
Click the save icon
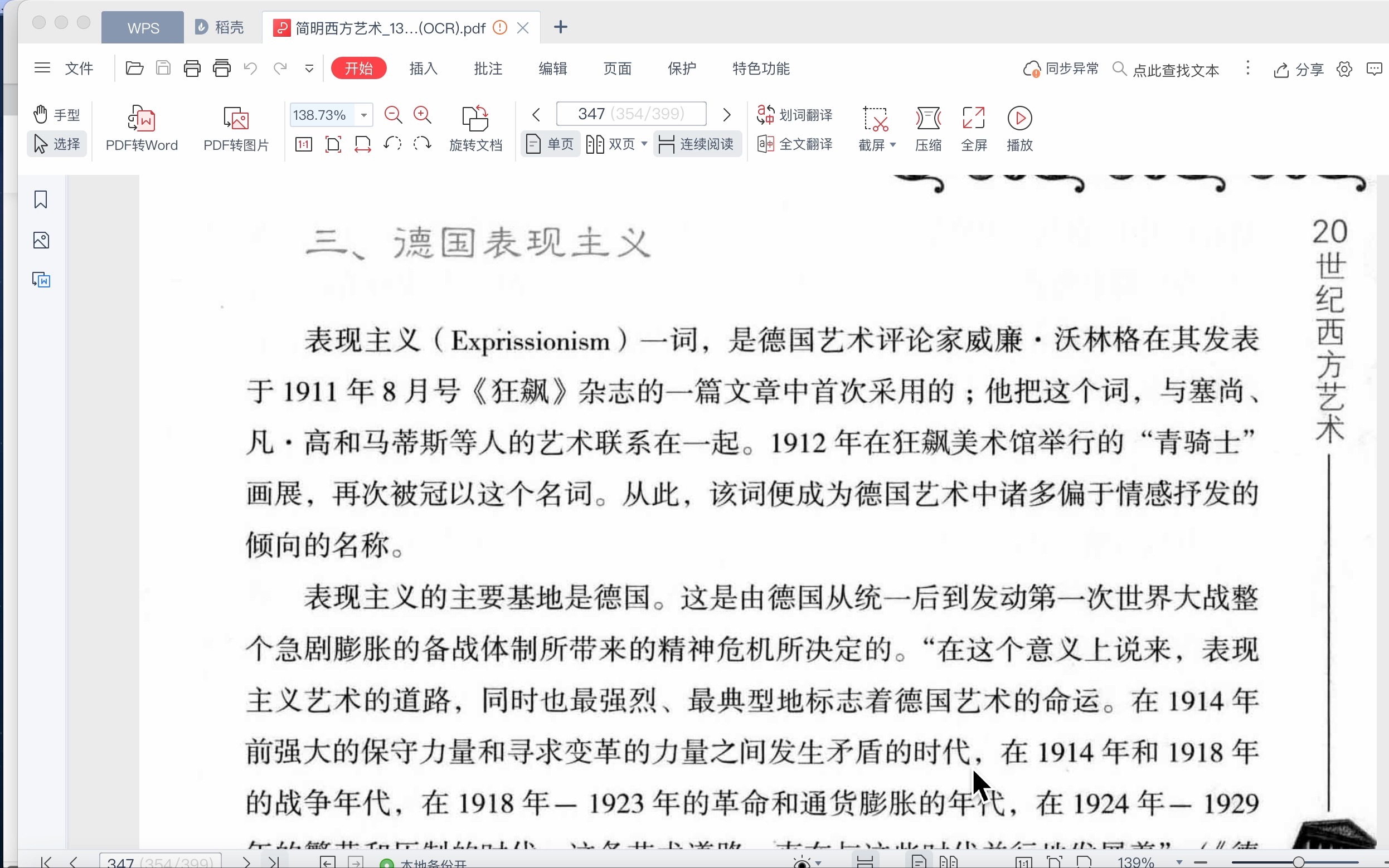(x=163, y=69)
